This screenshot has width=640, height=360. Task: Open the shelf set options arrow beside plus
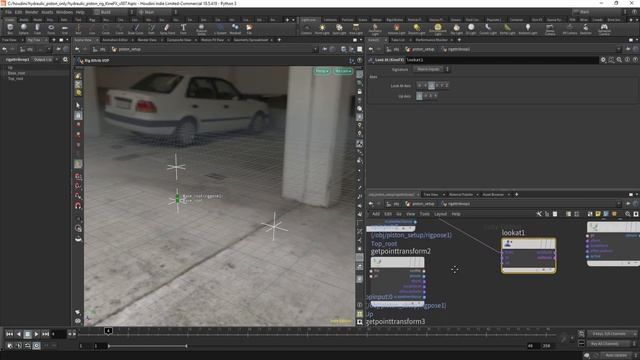pyautogui.click(x=293, y=19)
